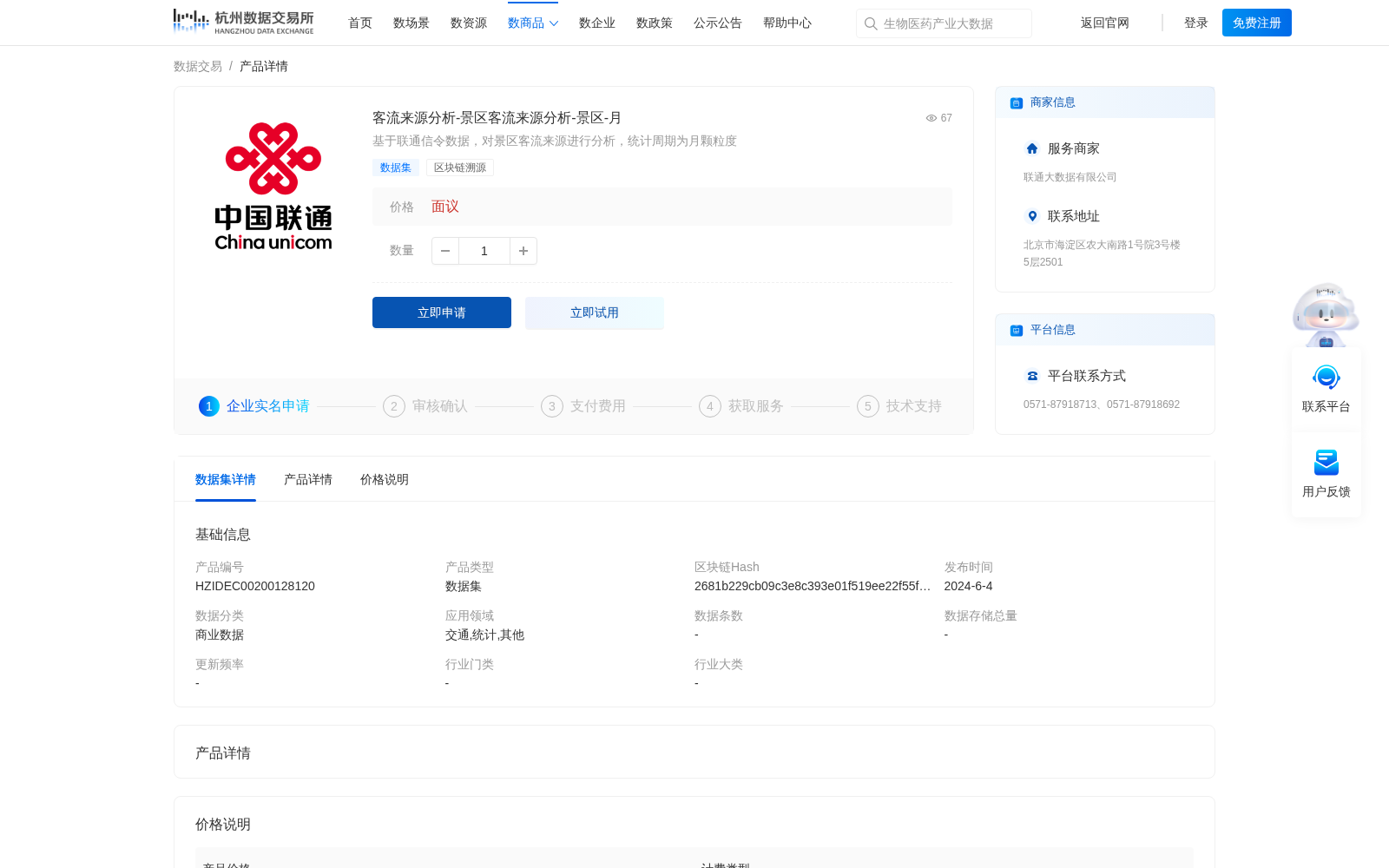Click the 平台联系方式 telephone icon
Screen dimensions: 1389x868
(1032, 376)
